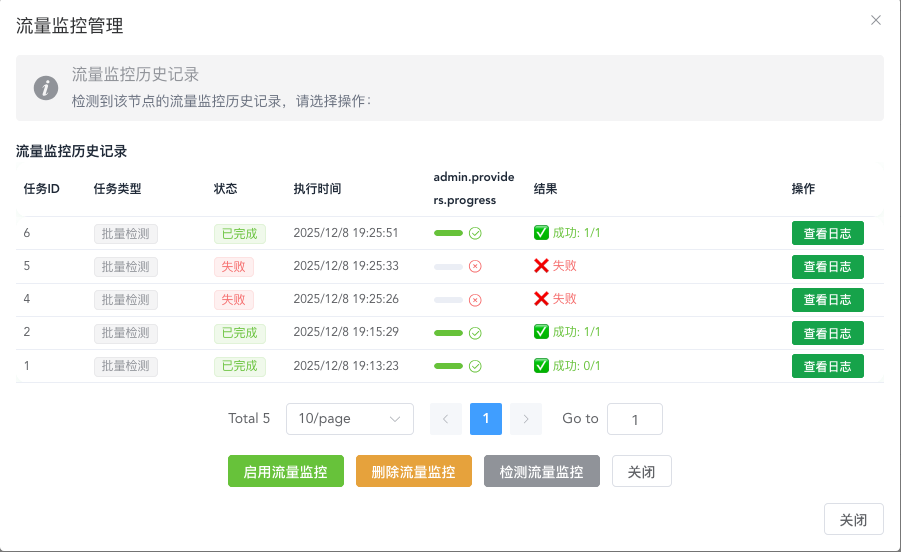This screenshot has width=901, height=552.
Task: Click the Go to page number input
Action: (635, 420)
